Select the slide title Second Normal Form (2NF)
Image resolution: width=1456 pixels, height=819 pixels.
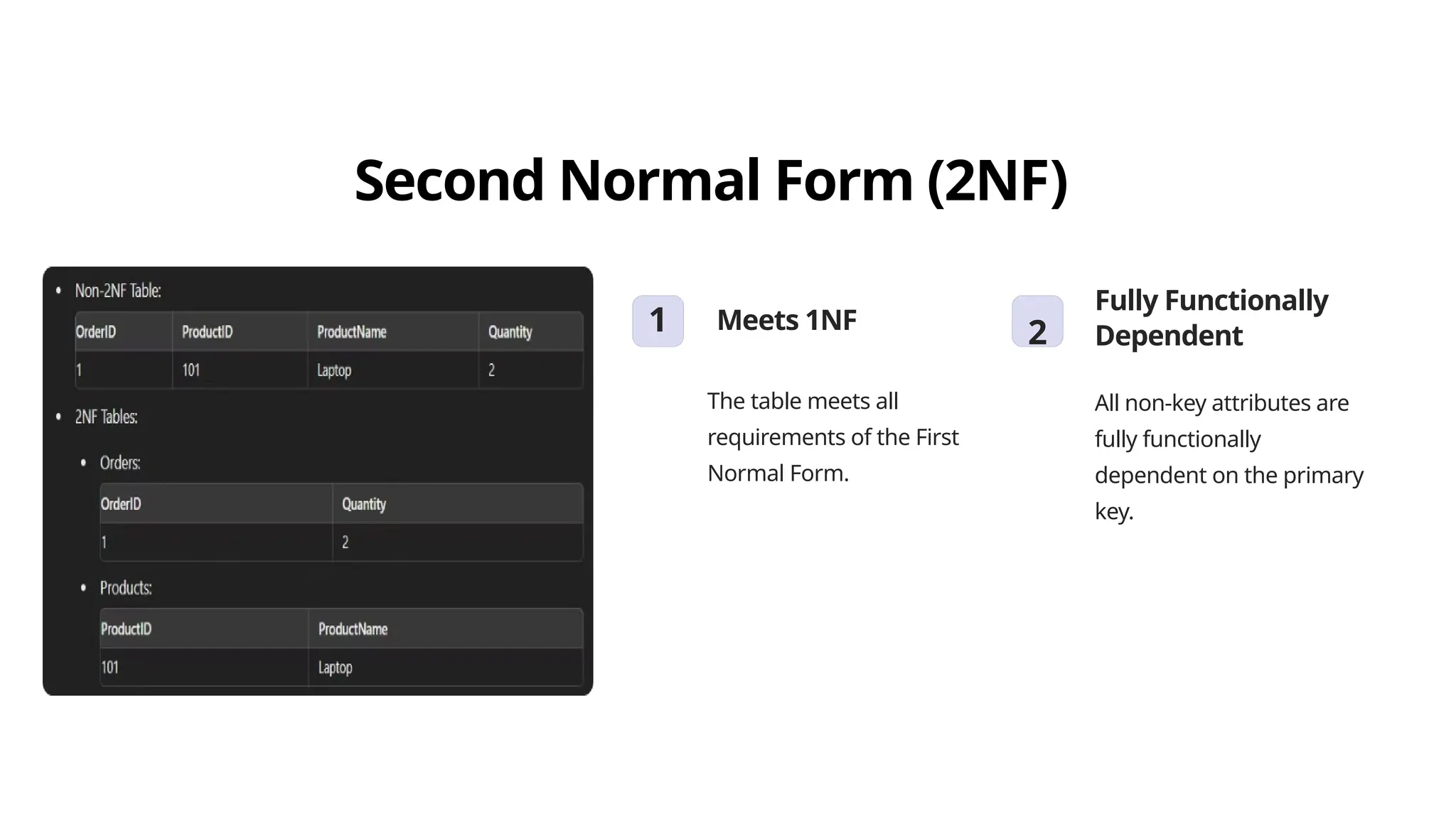[x=711, y=181]
